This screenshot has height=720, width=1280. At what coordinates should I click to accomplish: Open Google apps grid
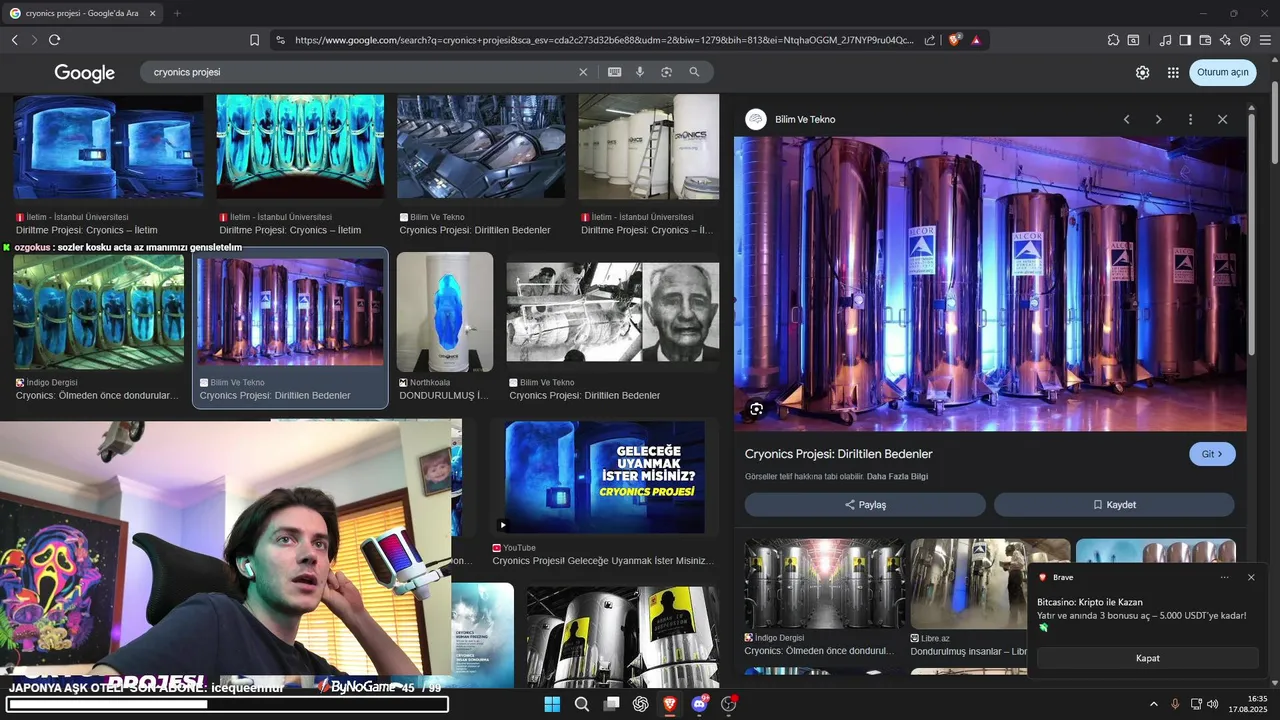(1173, 72)
